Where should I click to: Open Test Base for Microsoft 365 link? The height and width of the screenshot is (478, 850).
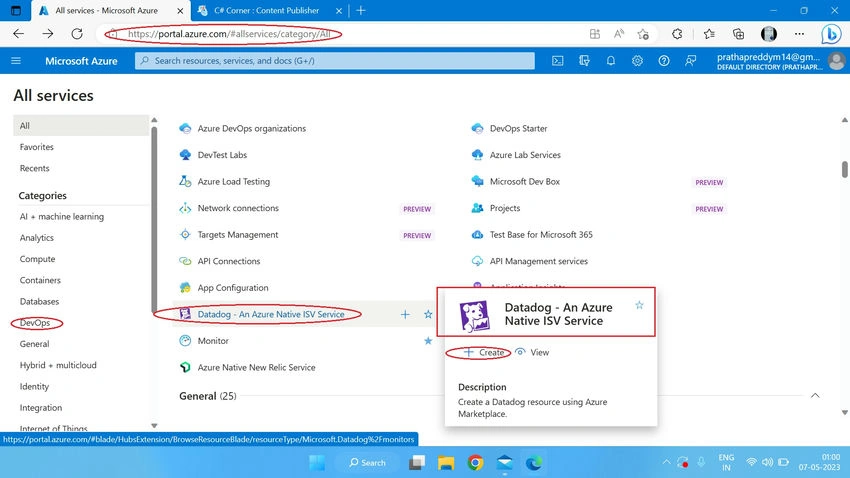(x=541, y=235)
